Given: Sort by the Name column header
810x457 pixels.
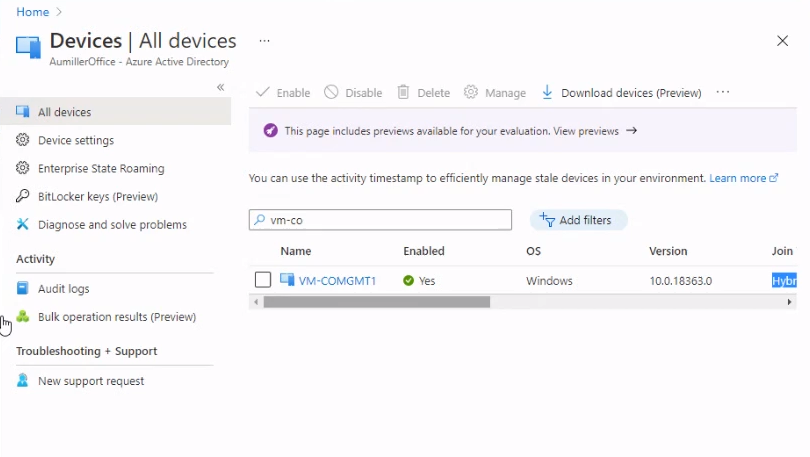Looking at the screenshot, I should pyautogui.click(x=295, y=251).
